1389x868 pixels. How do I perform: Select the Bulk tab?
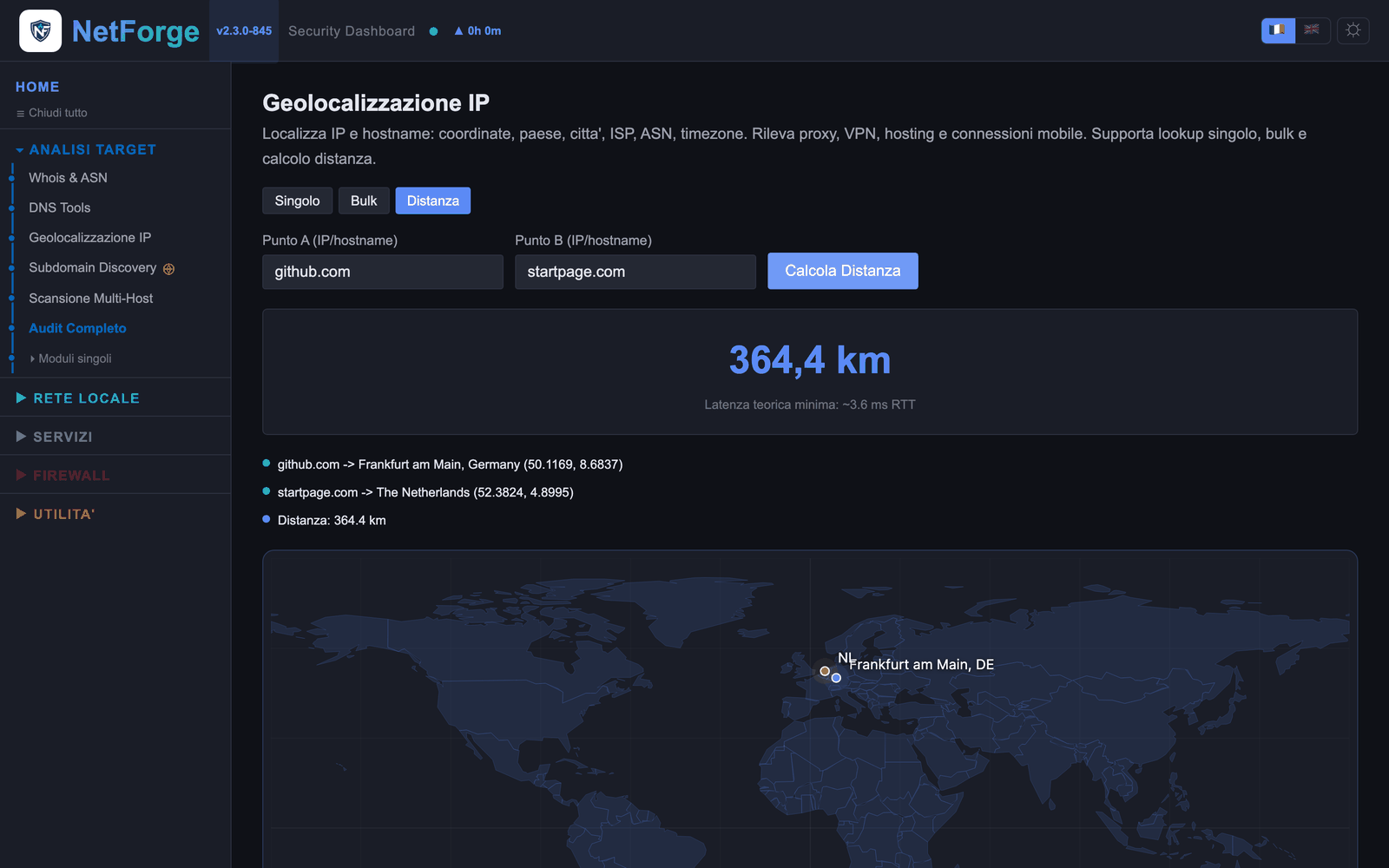tap(364, 201)
